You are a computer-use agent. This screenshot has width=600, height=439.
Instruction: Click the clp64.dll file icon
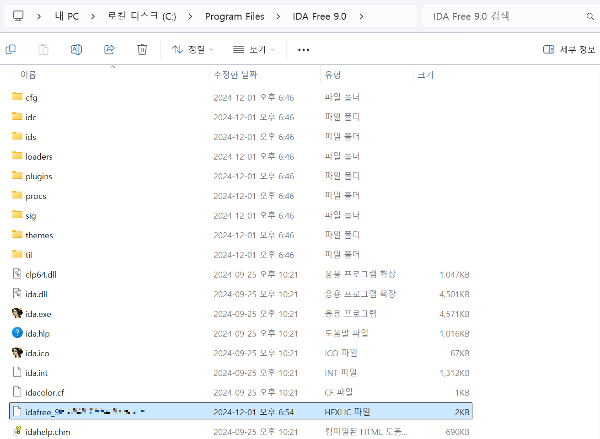(x=17, y=274)
